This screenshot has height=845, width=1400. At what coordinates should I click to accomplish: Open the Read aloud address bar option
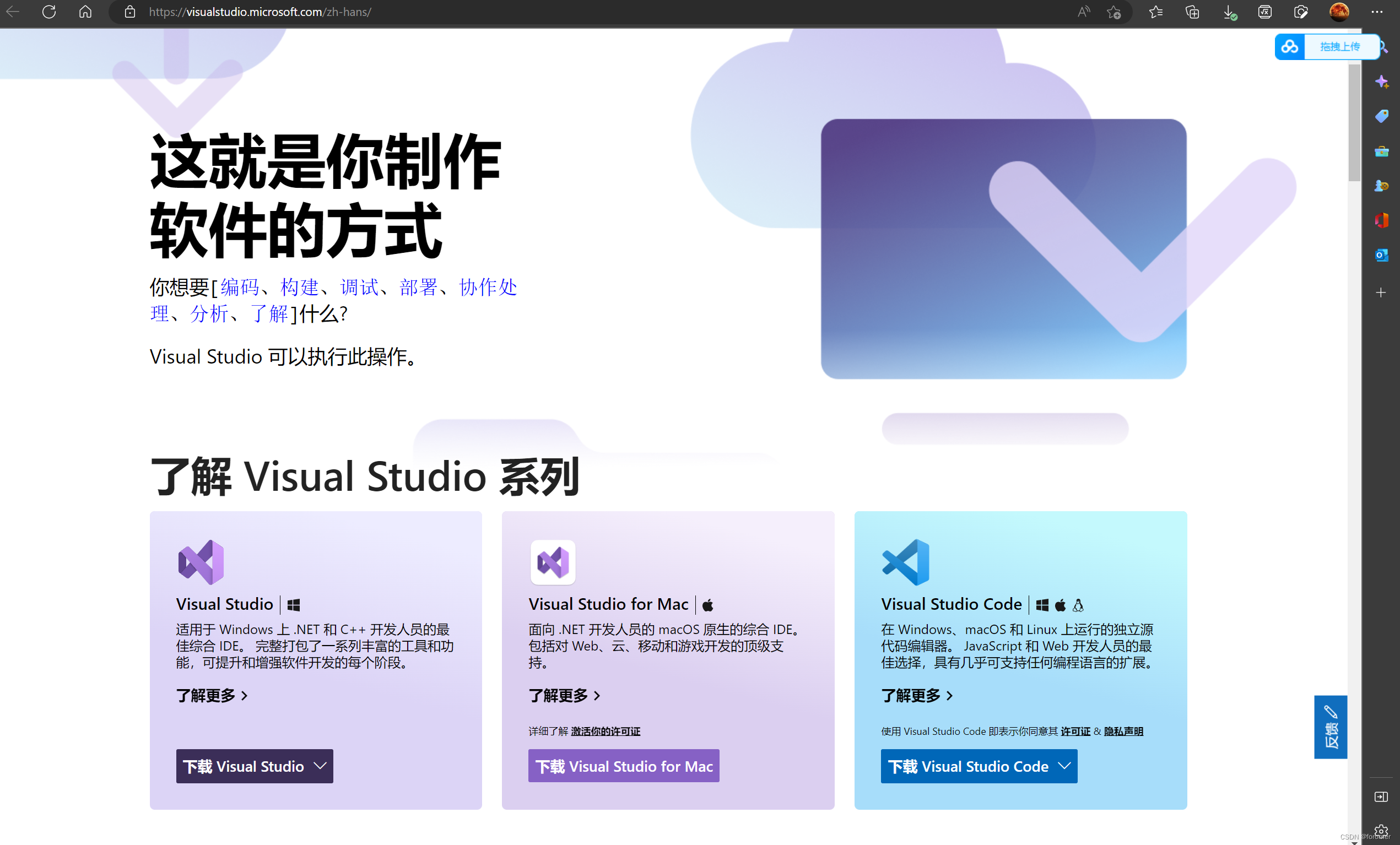point(1084,12)
